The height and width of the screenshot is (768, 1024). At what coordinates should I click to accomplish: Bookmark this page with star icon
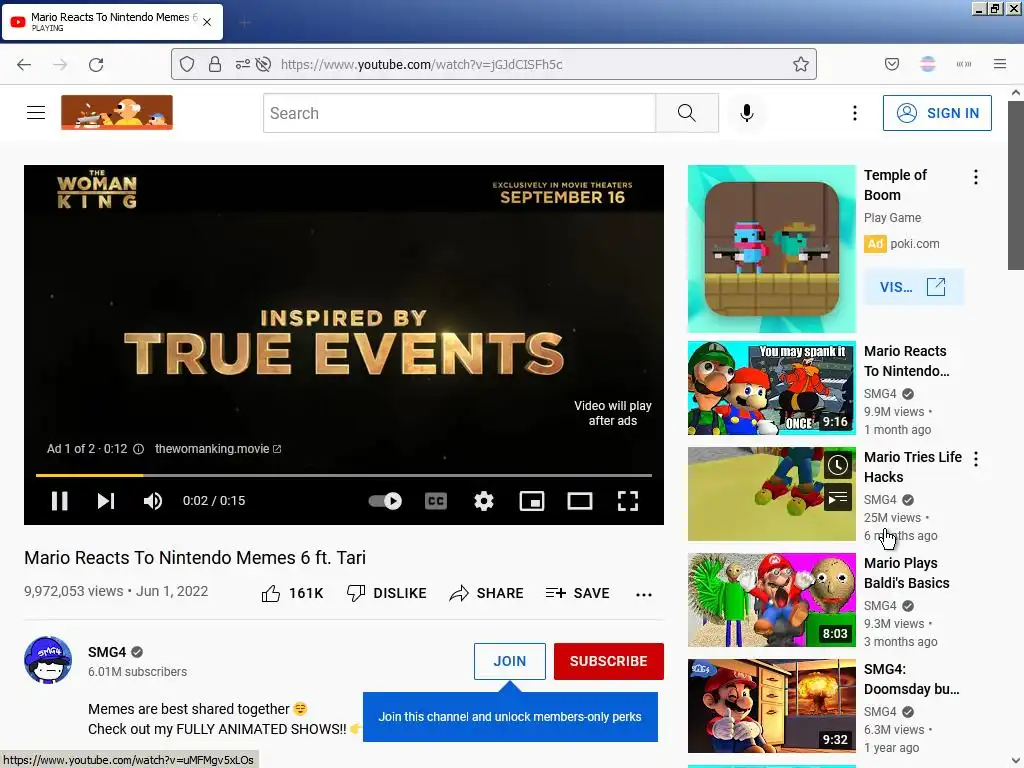(x=801, y=64)
